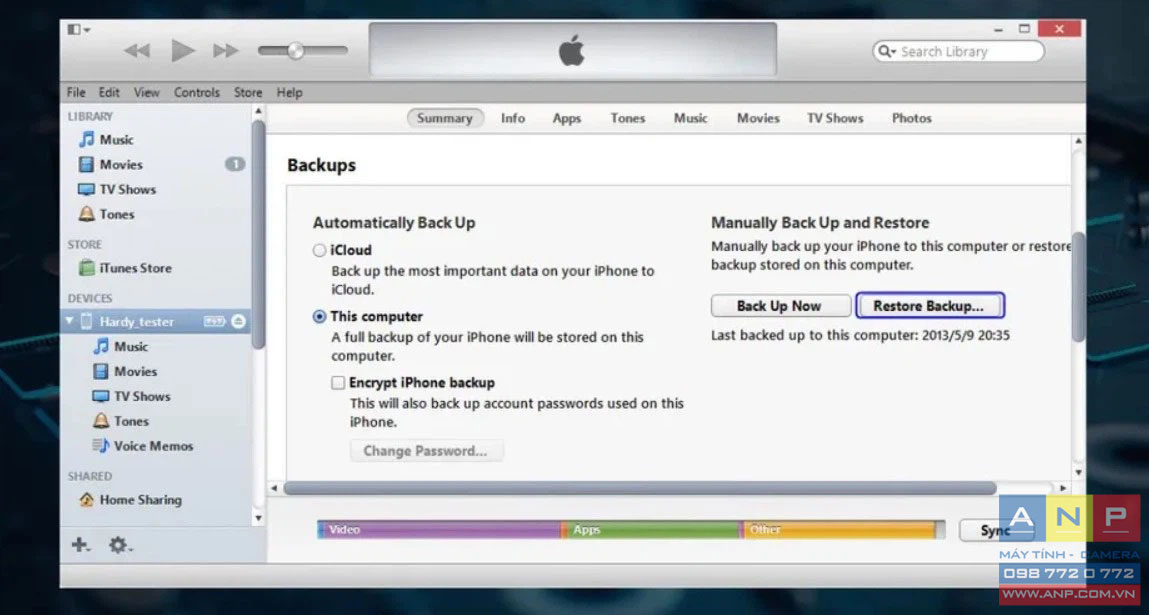Switch to the Photos tab
Image resolution: width=1149 pixels, height=615 pixels.
[x=912, y=118]
